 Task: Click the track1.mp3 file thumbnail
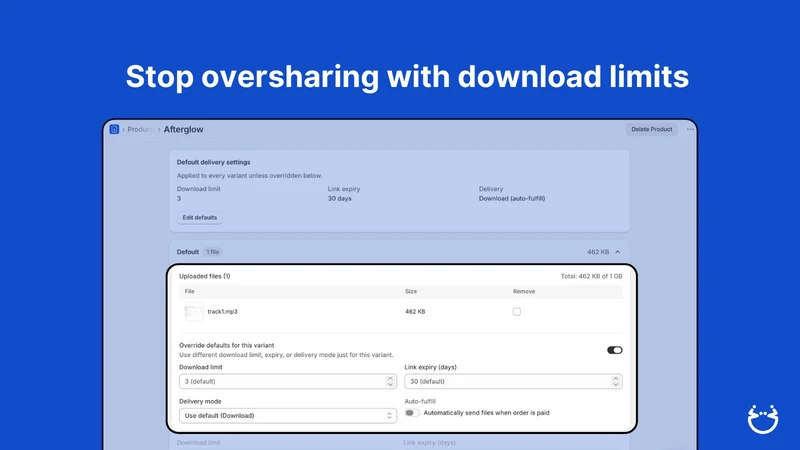pos(194,312)
